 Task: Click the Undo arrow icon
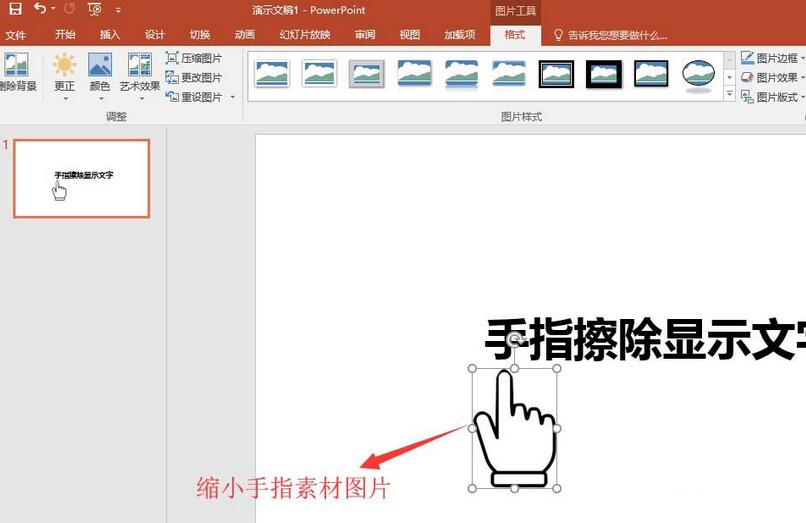pyautogui.click(x=40, y=8)
